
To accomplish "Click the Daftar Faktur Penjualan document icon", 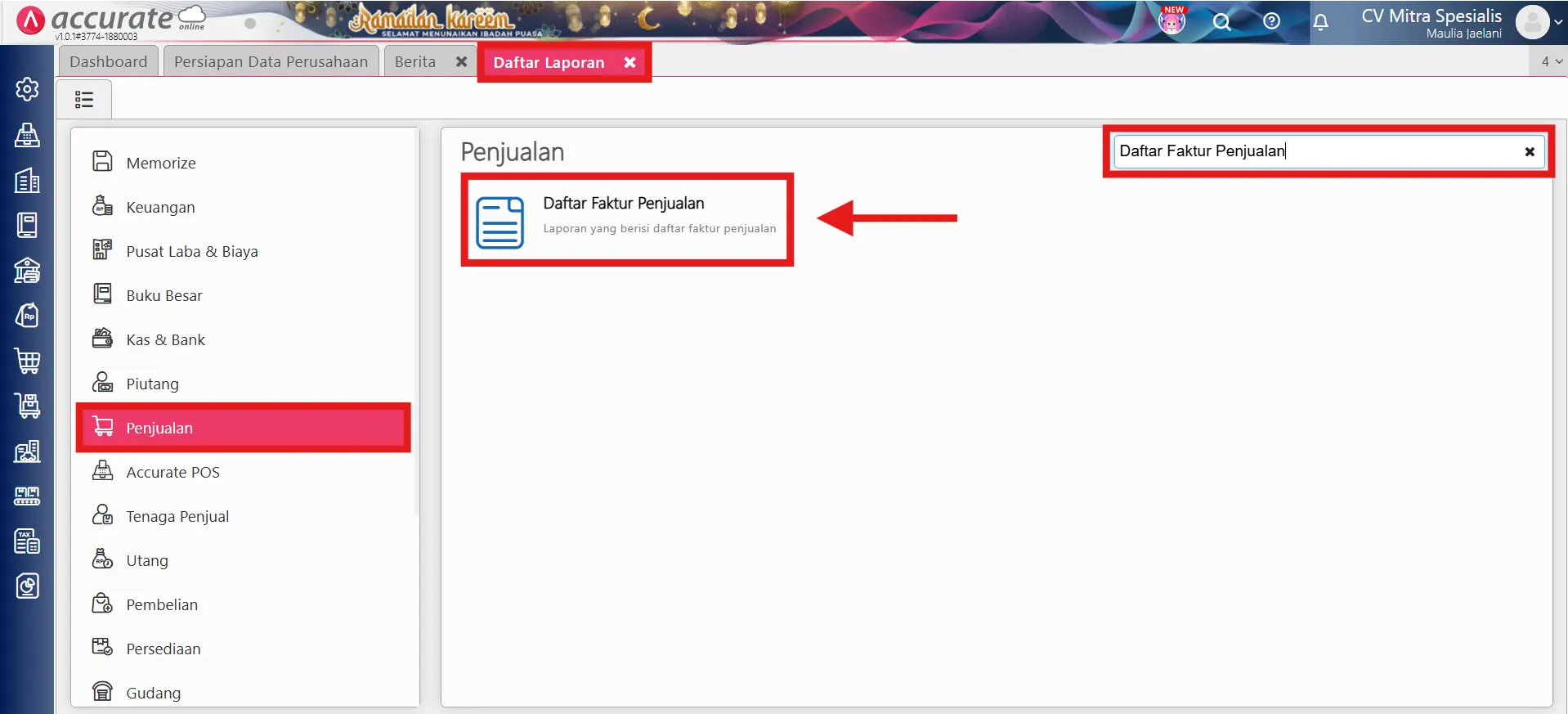I will click(x=500, y=222).
